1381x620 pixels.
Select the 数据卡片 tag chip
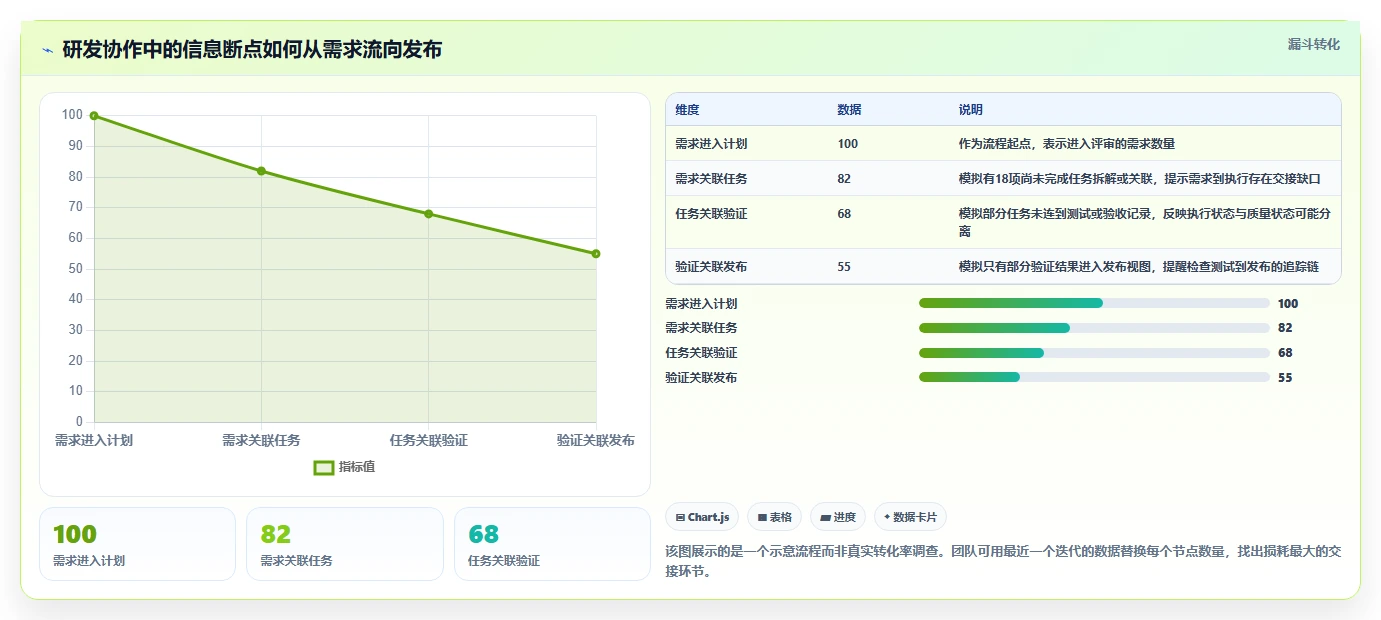pos(910,517)
